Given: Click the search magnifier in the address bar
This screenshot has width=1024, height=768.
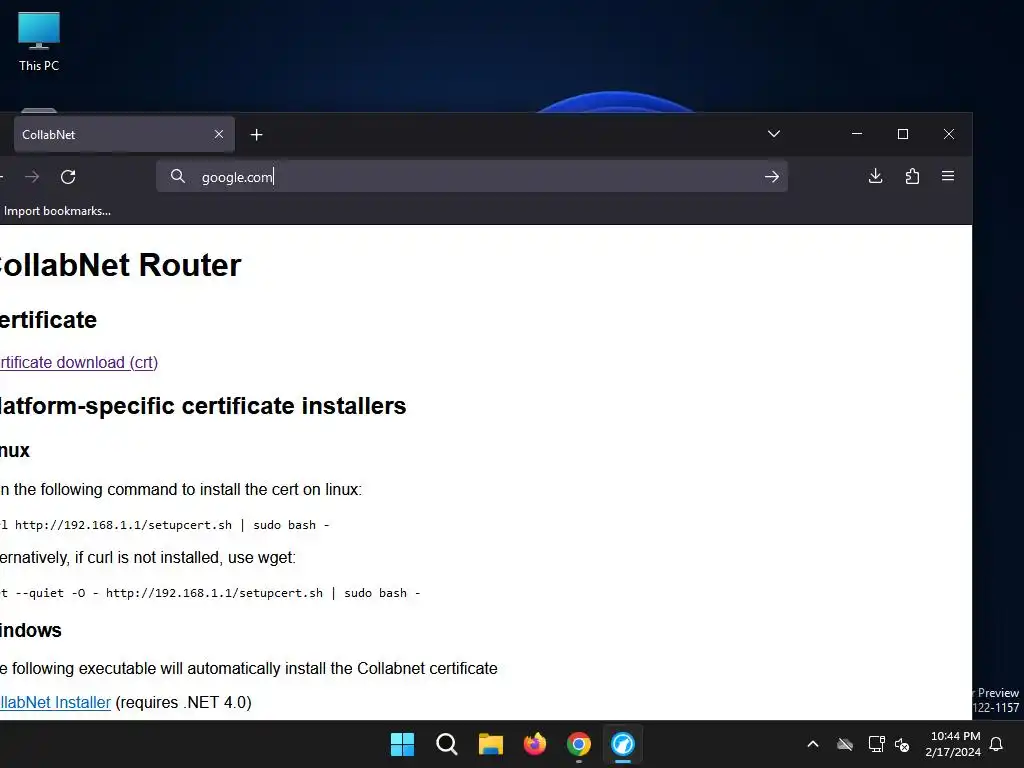Looking at the screenshot, I should pos(178,176).
